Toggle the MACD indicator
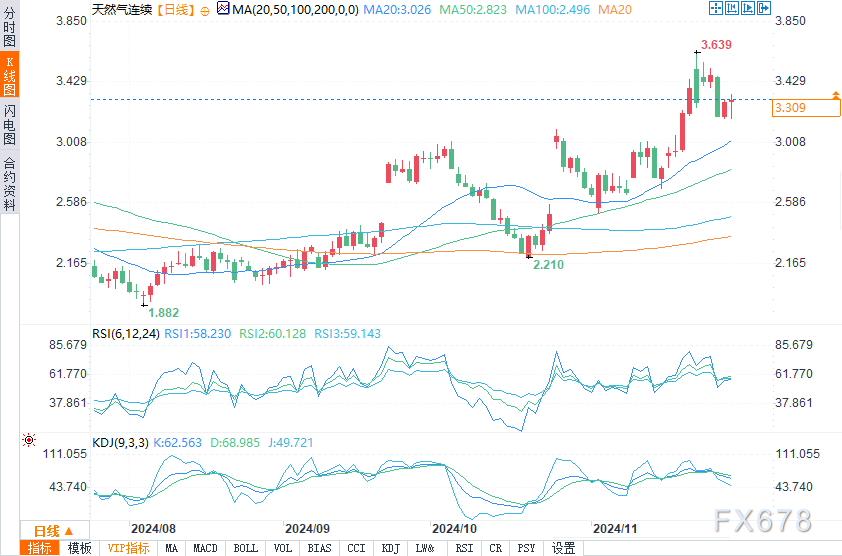Viewport: 842px width, 556px height. coord(205,548)
